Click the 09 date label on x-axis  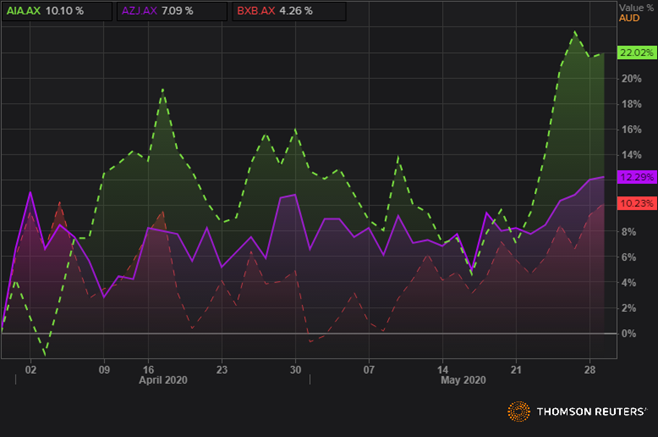(104, 370)
